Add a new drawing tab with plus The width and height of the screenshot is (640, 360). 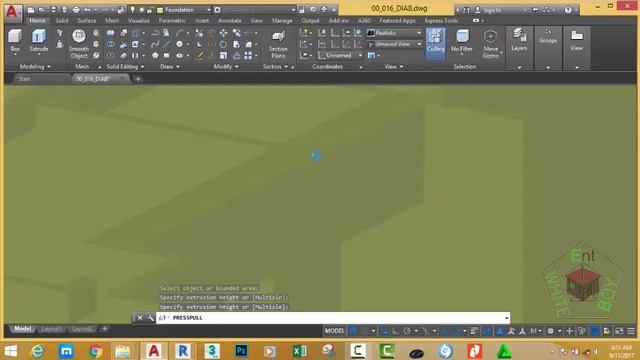tap(138, 79)
